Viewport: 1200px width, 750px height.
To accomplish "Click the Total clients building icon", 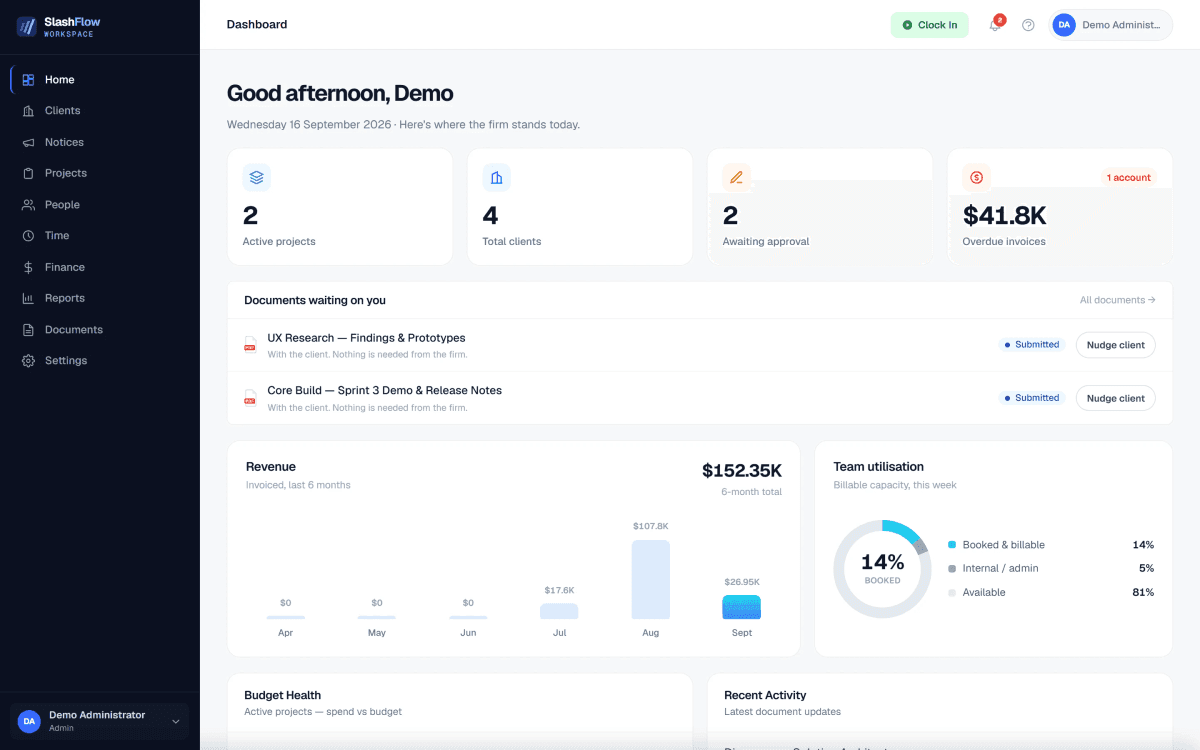I will [x=497, y=178].
